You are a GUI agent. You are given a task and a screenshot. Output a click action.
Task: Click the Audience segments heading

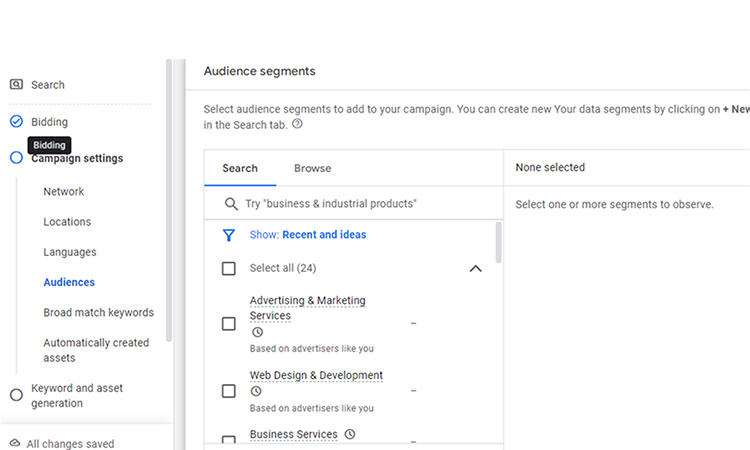click(260, 71)
